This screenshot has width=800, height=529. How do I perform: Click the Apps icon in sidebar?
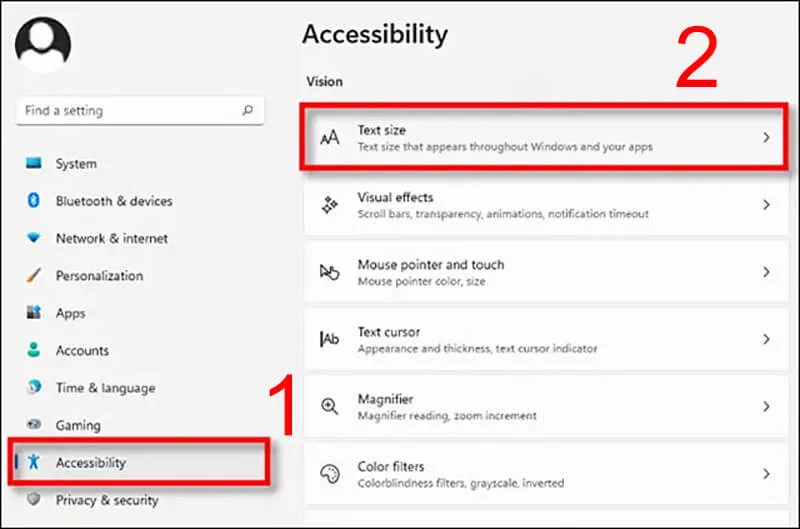[x=34, y=313]
